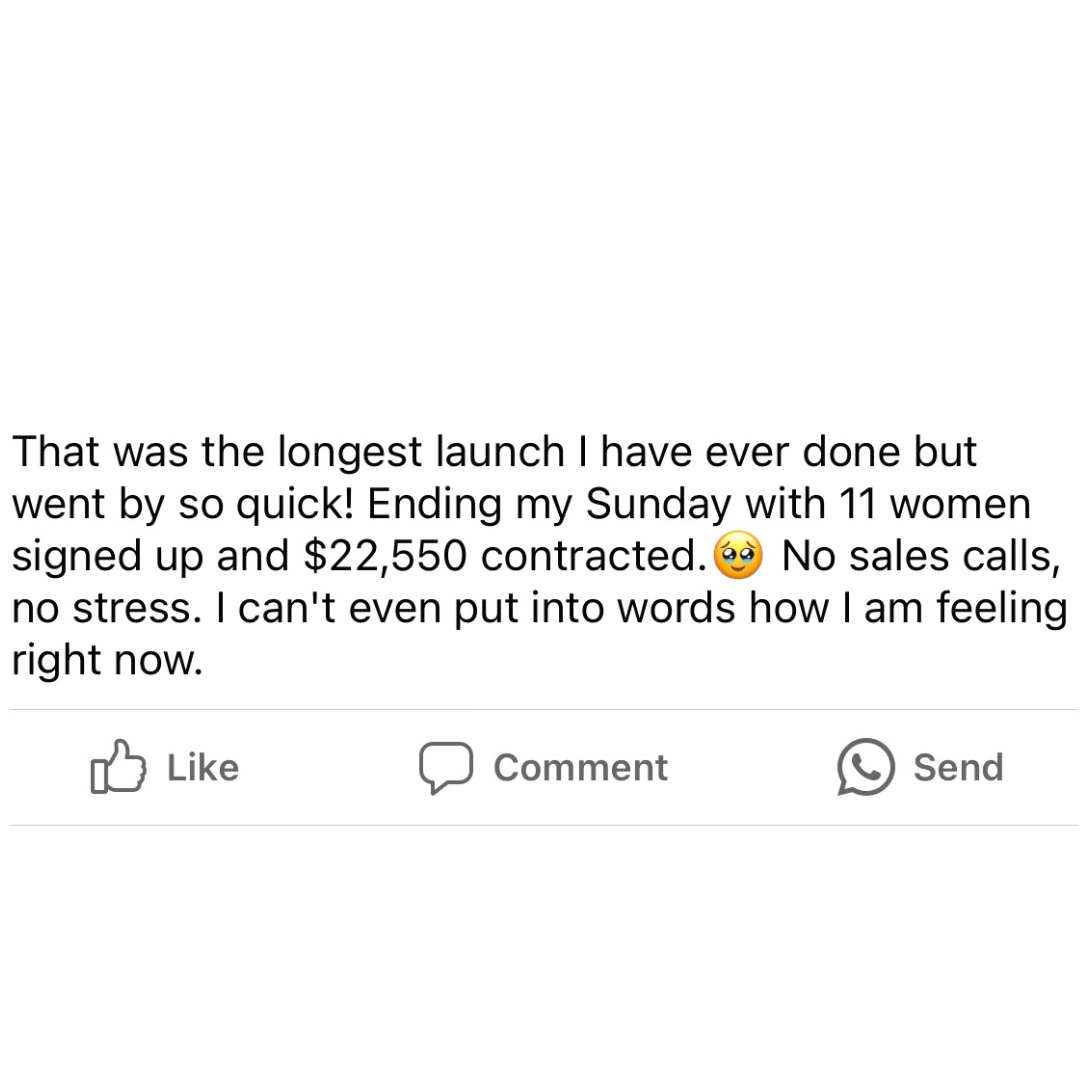Click the phrase "11 women" in the post
The image size is (1080, 1080).
click(x=935, y=503)
